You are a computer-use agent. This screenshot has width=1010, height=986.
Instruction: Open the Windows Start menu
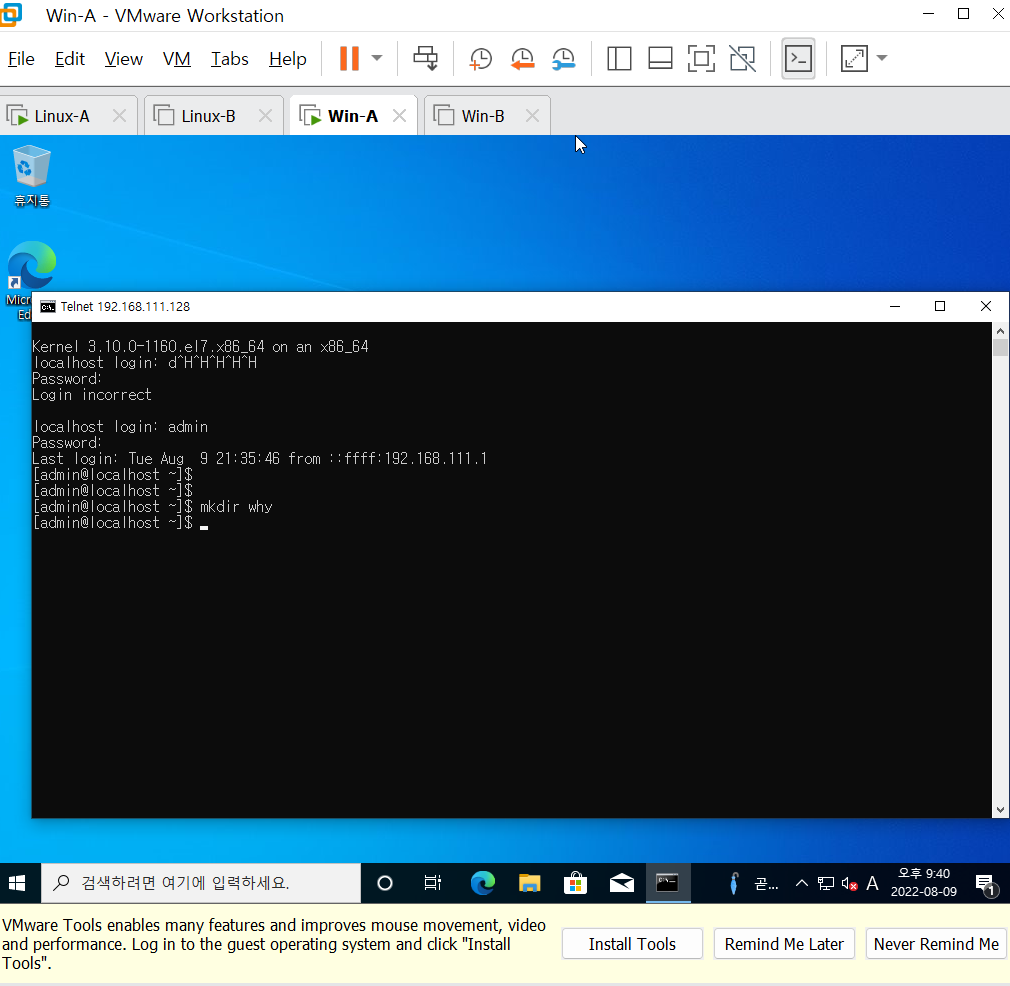(17, 883)
